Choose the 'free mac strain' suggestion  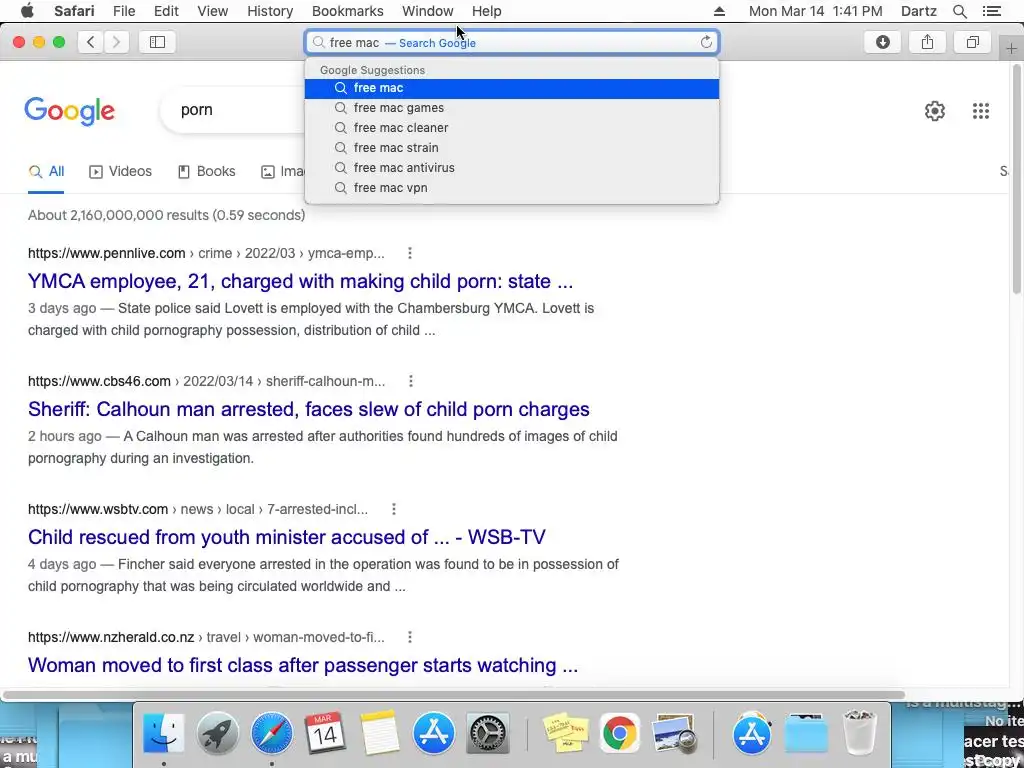(512, 148)
